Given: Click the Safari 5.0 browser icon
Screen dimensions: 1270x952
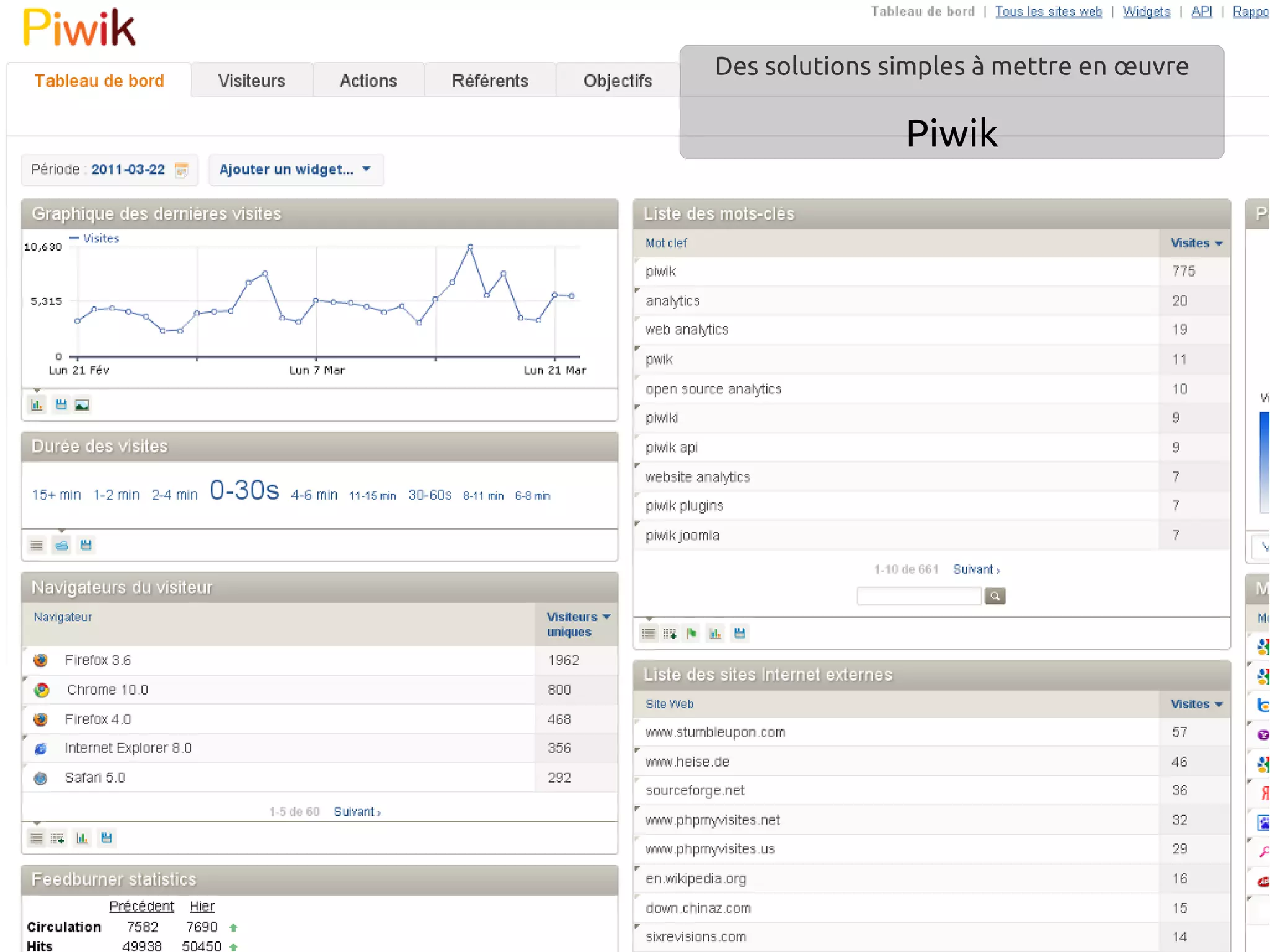Looking at the screenshot, I should [41, 778].
